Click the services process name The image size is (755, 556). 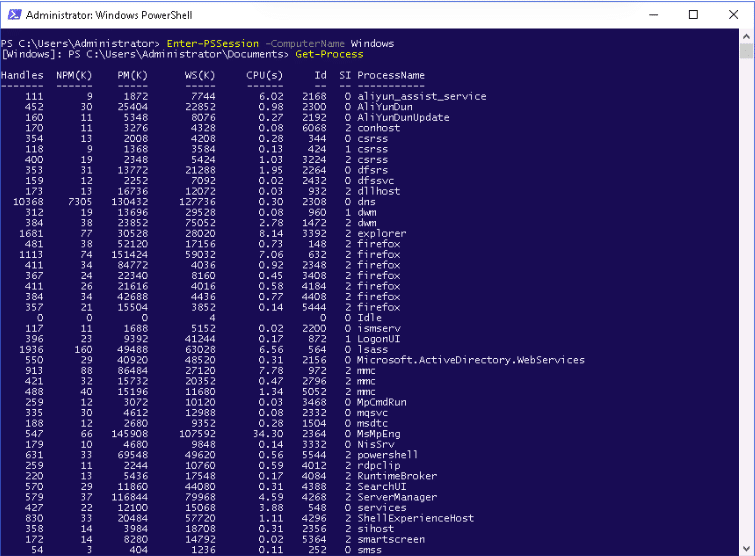tap(382, 508)
